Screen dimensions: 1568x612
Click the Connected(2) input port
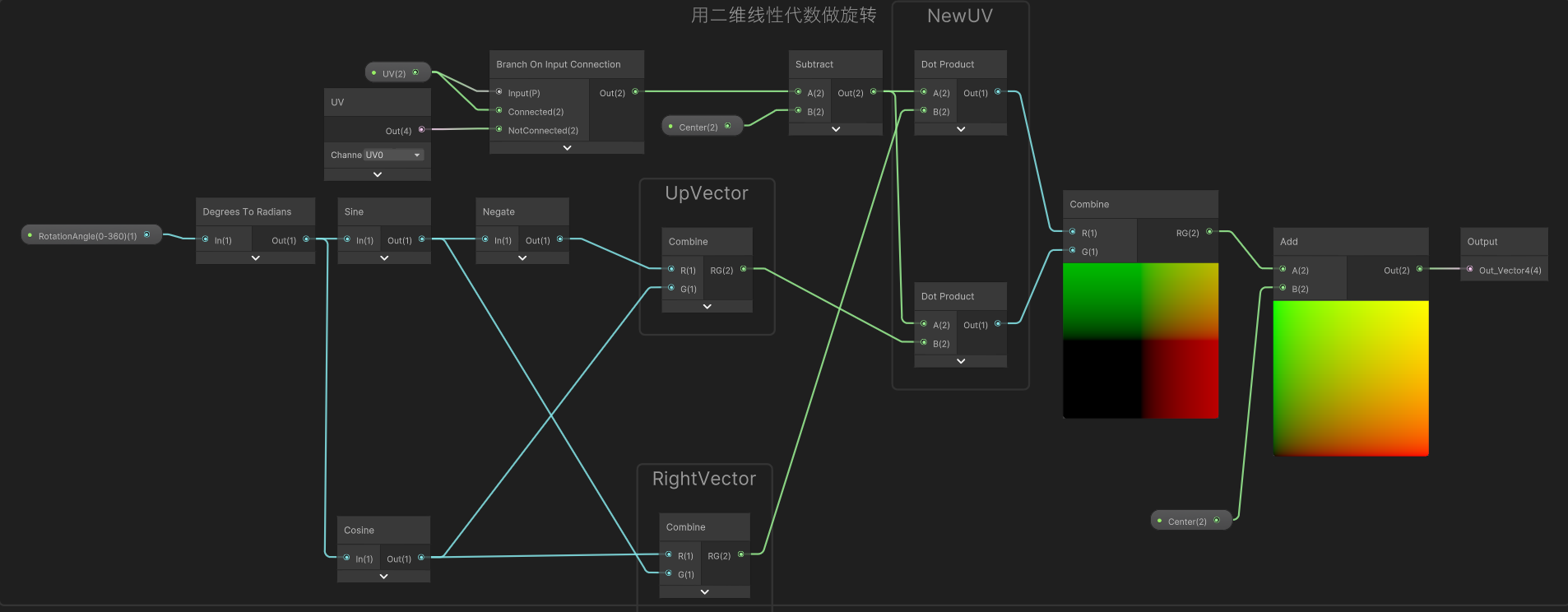point(499,111)
